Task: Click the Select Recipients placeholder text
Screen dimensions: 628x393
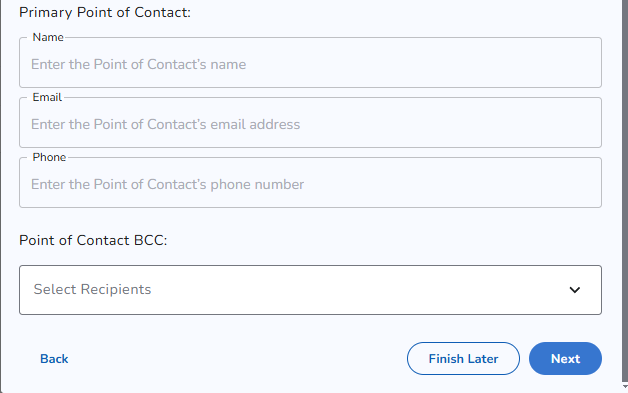Action: click(92, 289)
